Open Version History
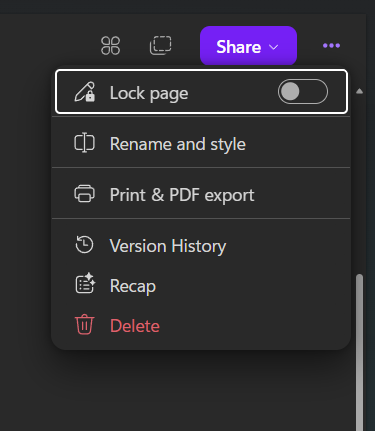Screen dimensions: 375x431 point(201,246)
